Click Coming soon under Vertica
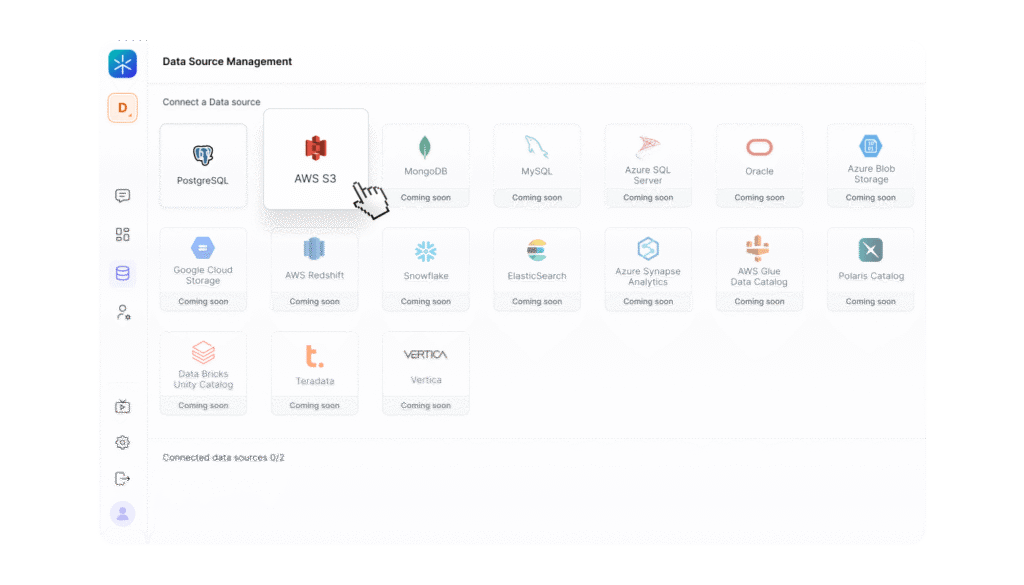The image size is (1024, 585). tap(426, 405)
